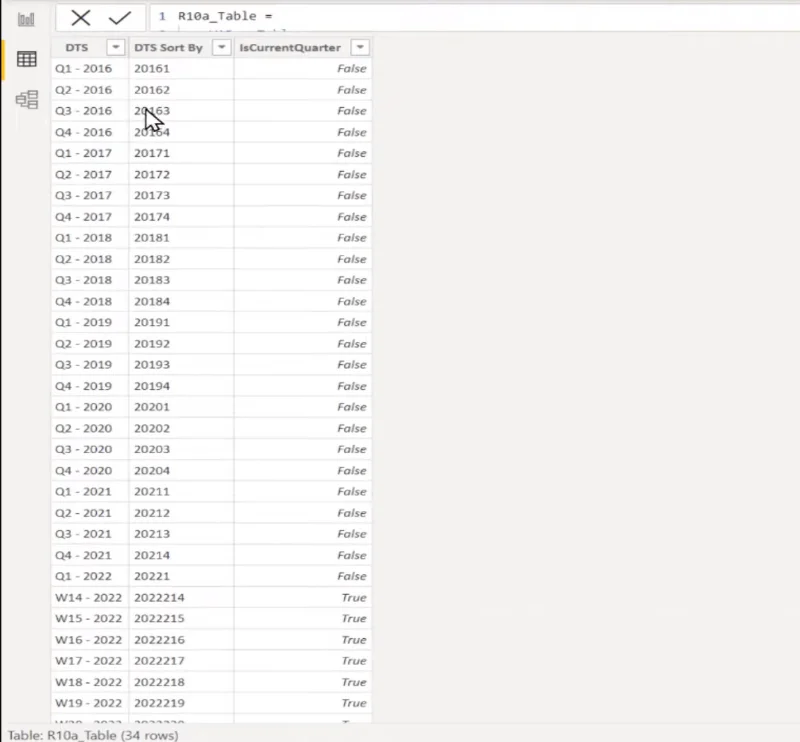Click the 20184 sort value cell
The image size is (800, 742).
point(182,302)
